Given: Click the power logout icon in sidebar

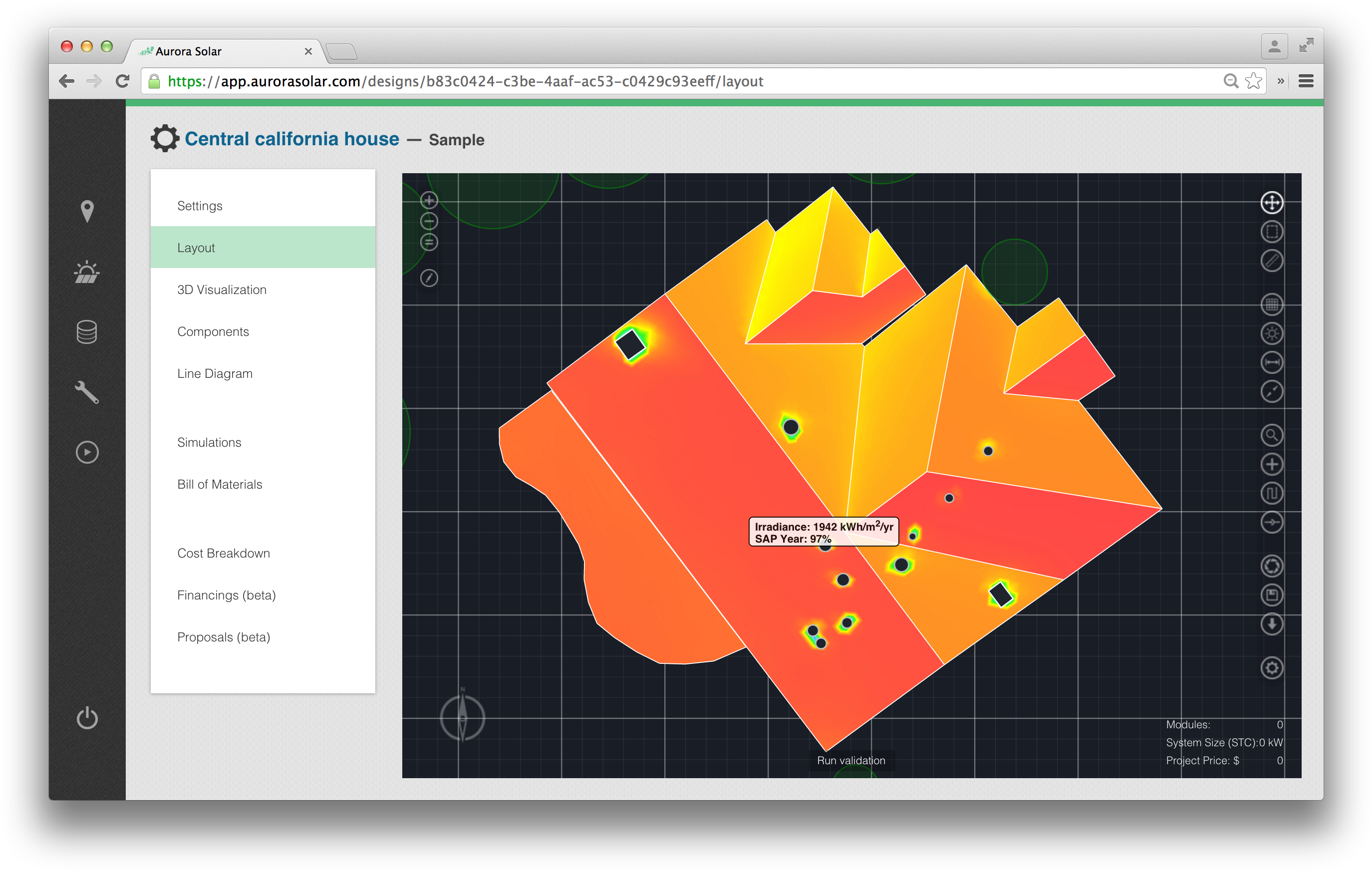Looking at the screenshot, I should pos(87,718).
